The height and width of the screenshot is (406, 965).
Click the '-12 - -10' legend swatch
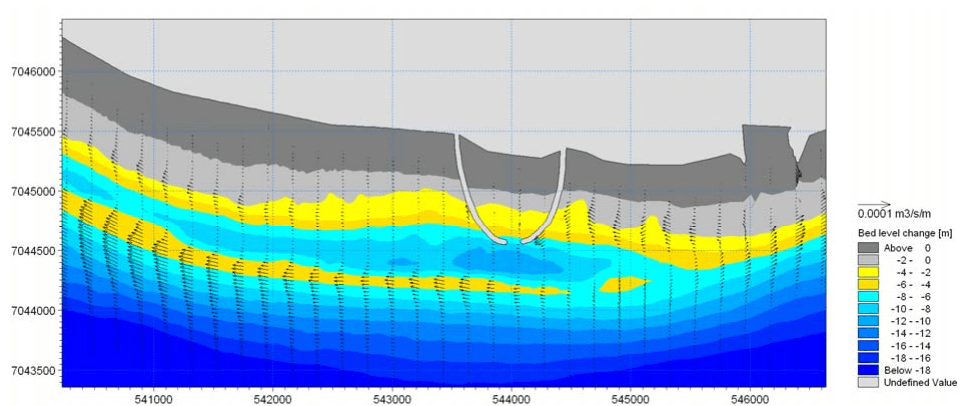(x=867, y=322)
